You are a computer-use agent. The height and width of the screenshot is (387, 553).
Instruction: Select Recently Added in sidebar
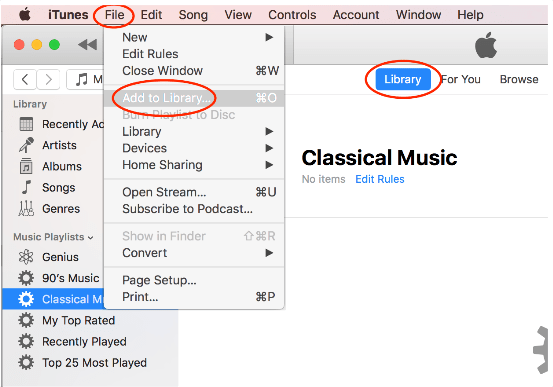click(x=72, y=124)
